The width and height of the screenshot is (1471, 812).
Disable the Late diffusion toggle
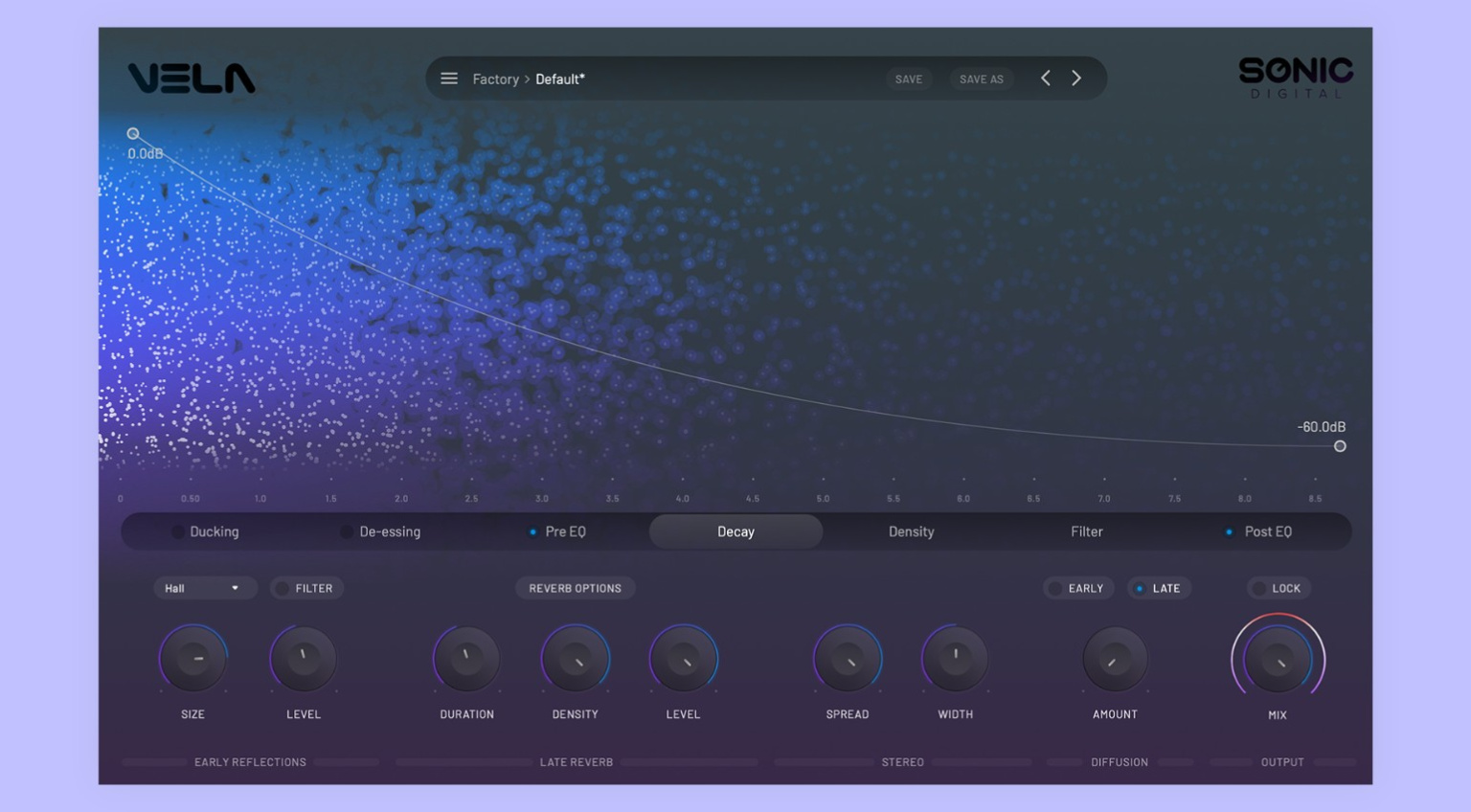[1159, 588]
